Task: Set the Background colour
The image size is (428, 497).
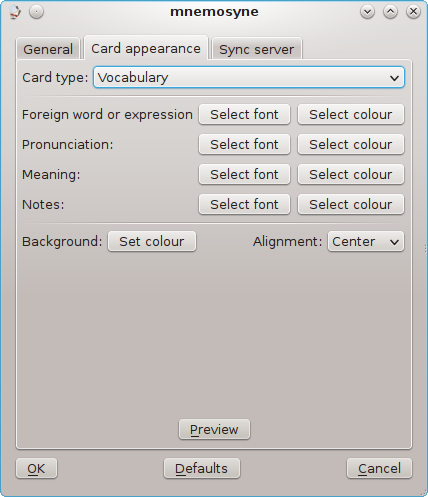Action: point(152,241)
